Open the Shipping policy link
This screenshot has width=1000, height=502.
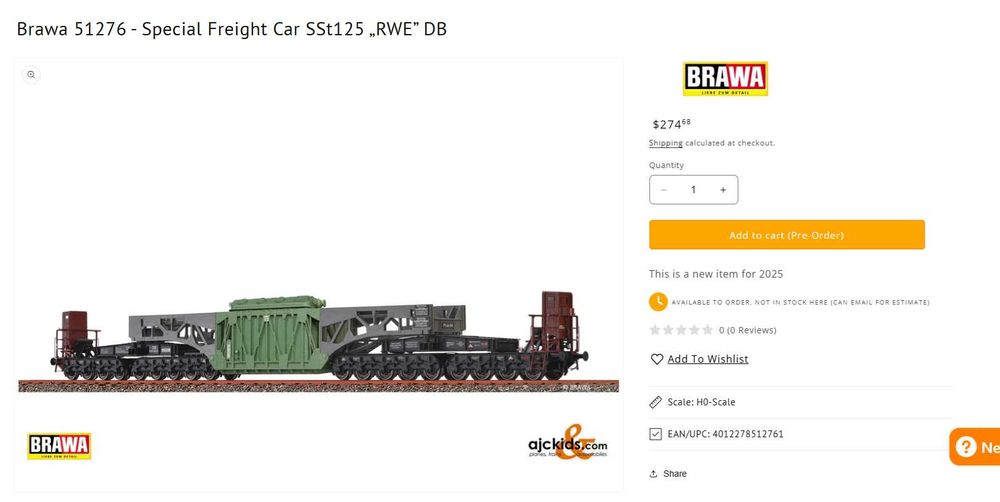665,144
